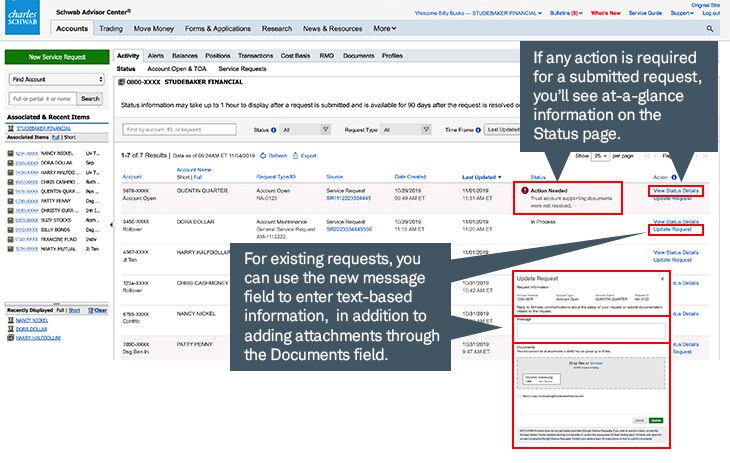This screenshot has width=730, height=463.
Task: Click the icon next to STUDEBAKER FINANCIAL link
Action: coord(11,128)
